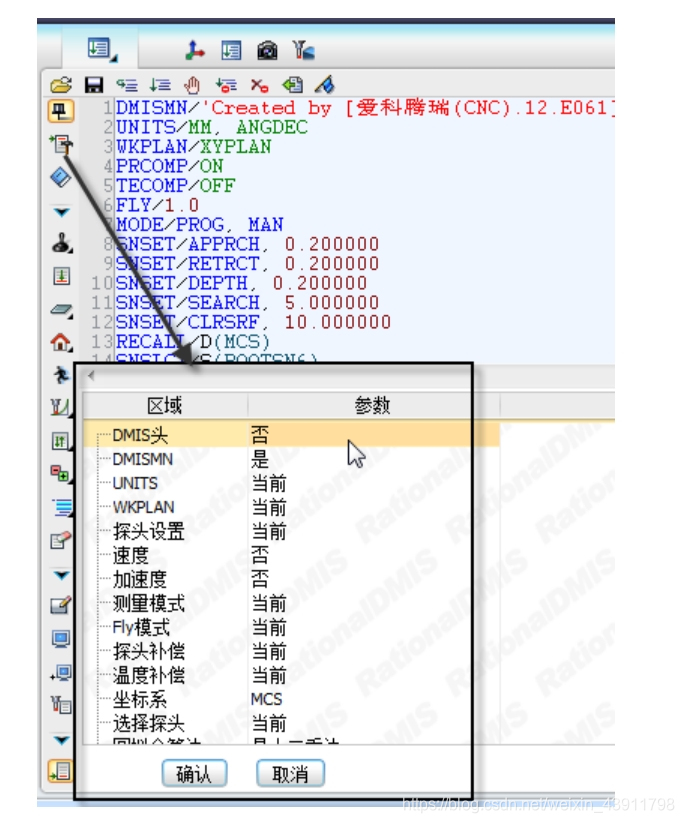Click the down-arrow lines step icon

point(160,85)
